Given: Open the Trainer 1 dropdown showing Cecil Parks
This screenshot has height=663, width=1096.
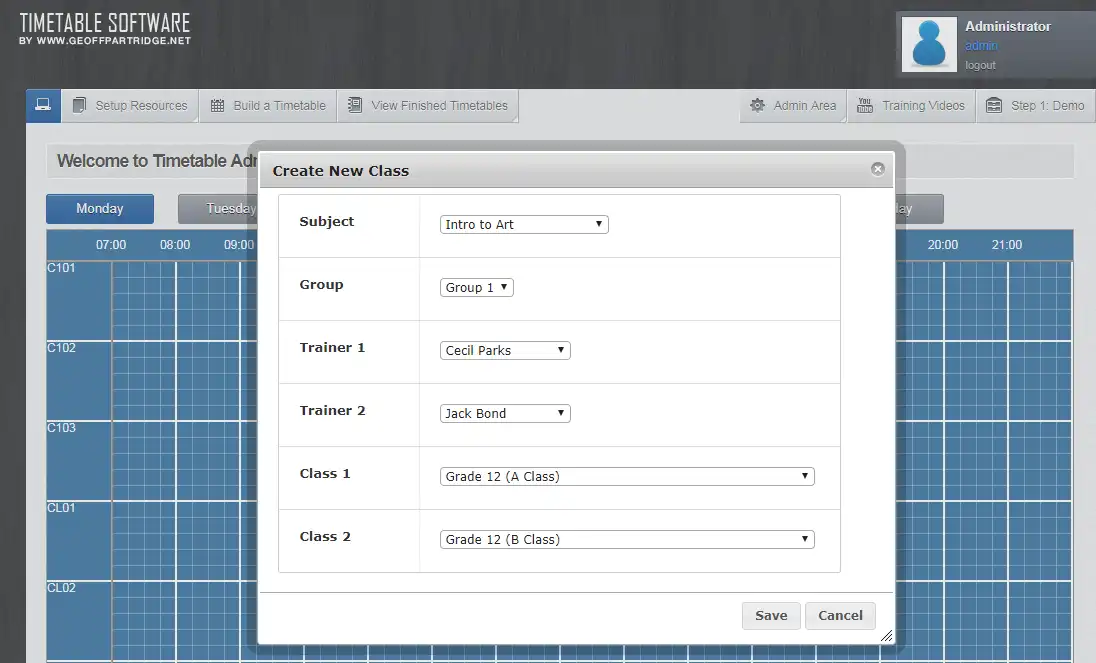Looking at the screenshot, I should (x=504, y=350).
